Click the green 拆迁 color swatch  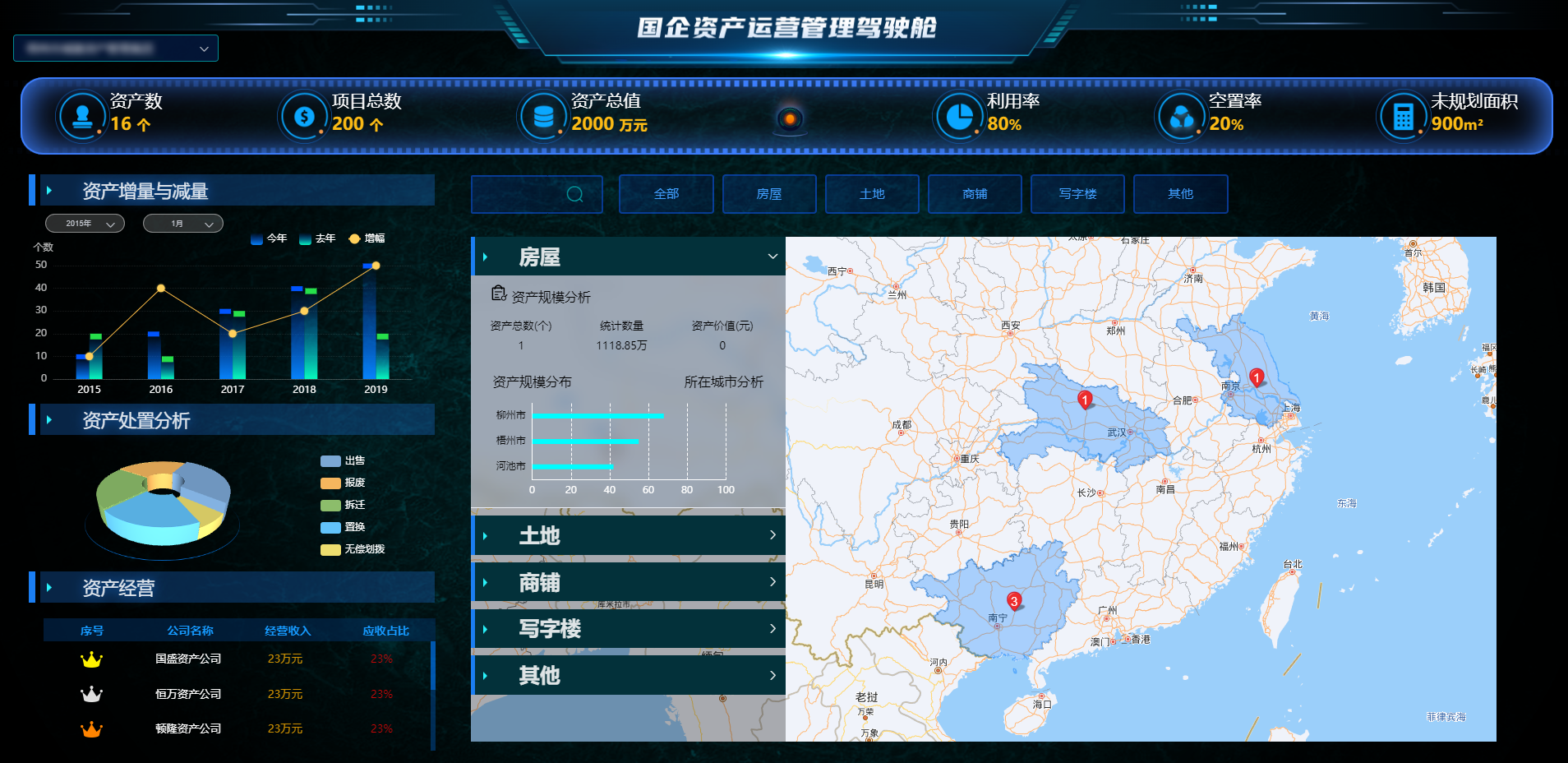[330, 504]
